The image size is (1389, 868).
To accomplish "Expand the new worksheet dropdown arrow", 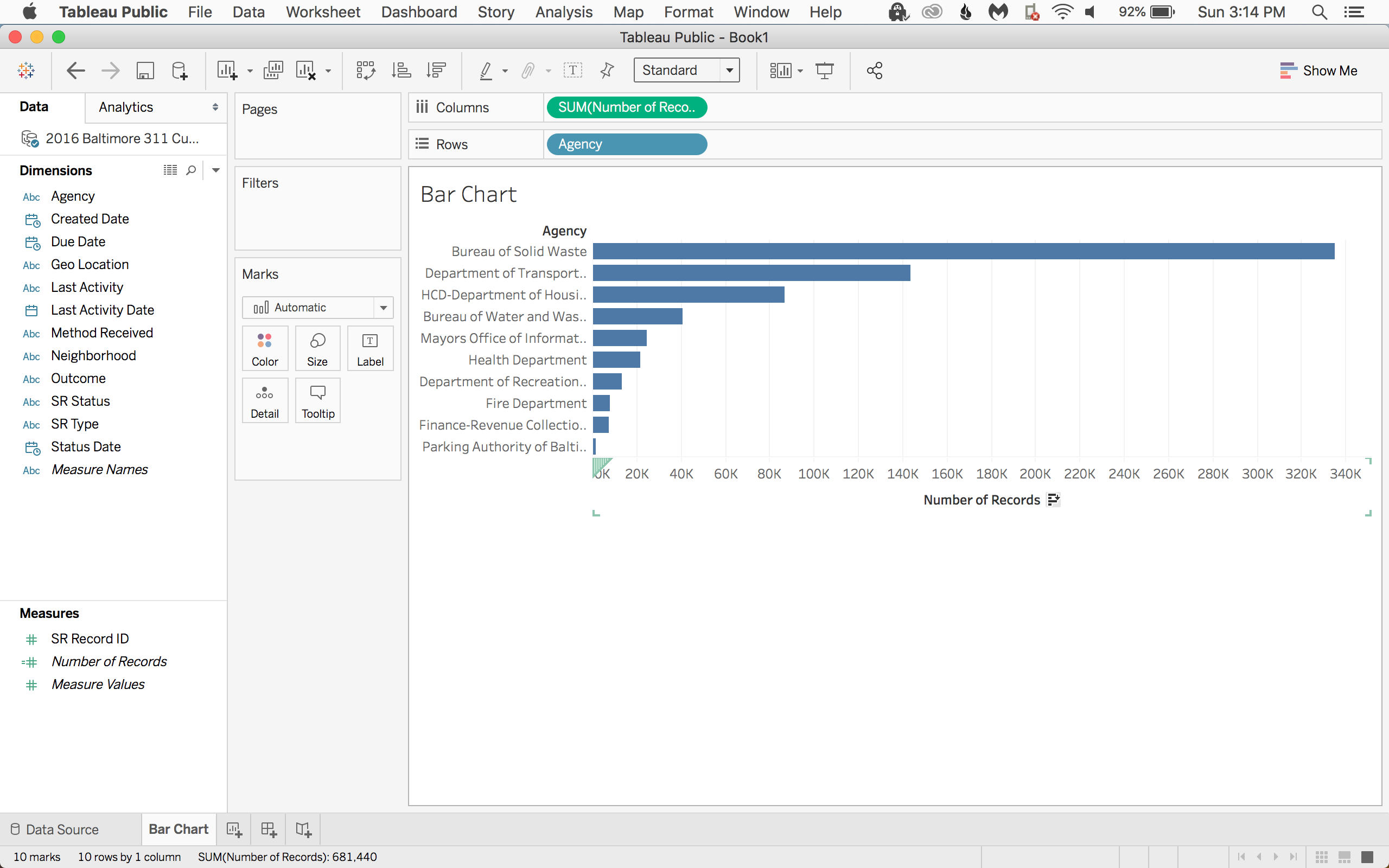I will click(250, 71).
